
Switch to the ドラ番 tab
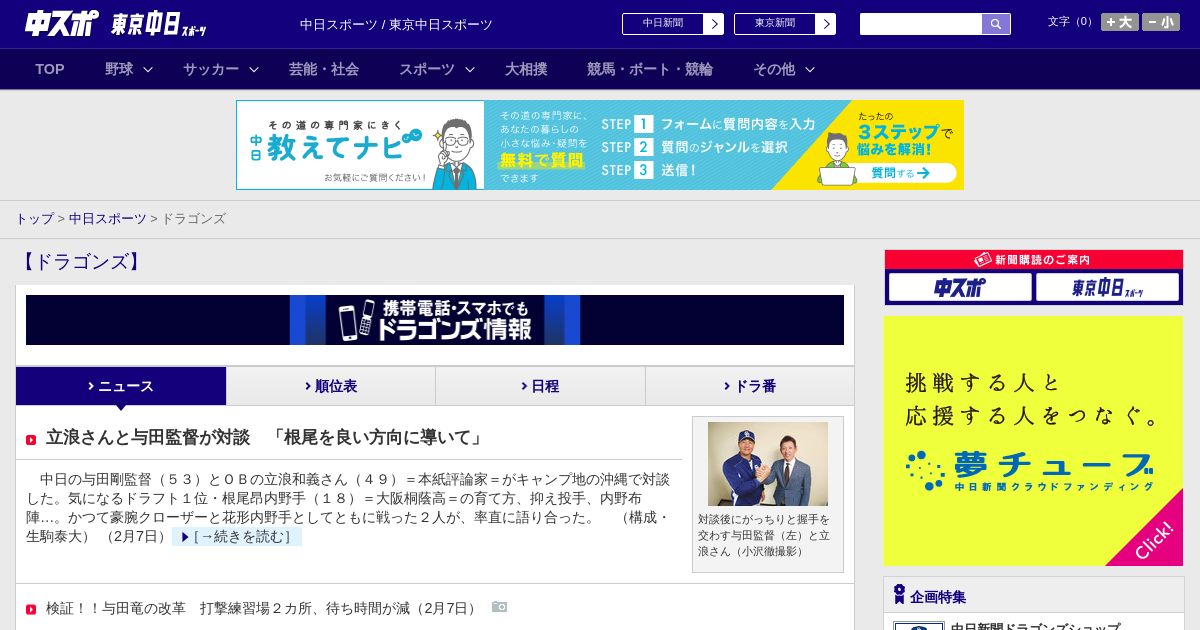[x=750, y=386]
